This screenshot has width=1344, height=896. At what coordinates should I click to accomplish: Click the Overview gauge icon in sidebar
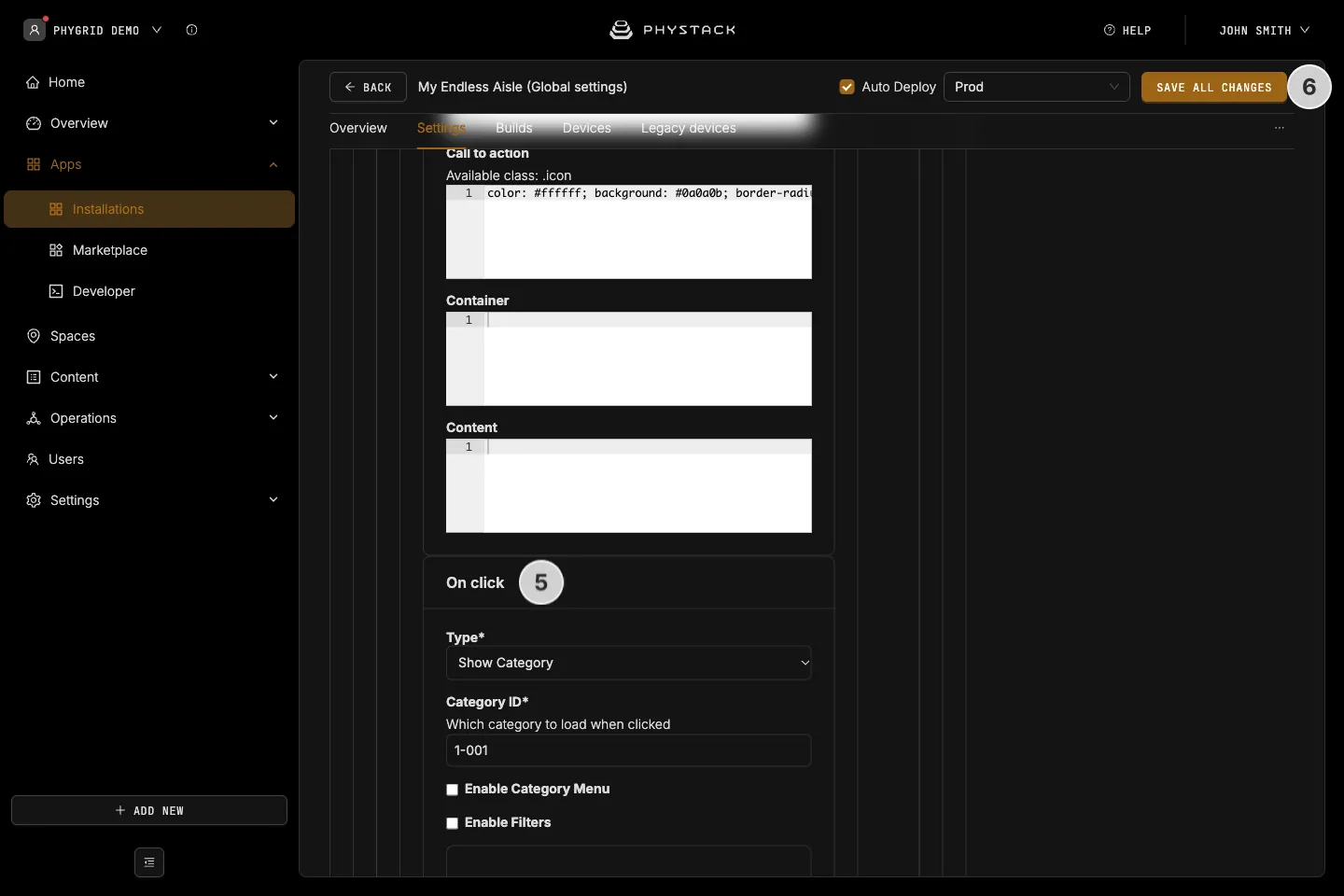click(34, 123)
